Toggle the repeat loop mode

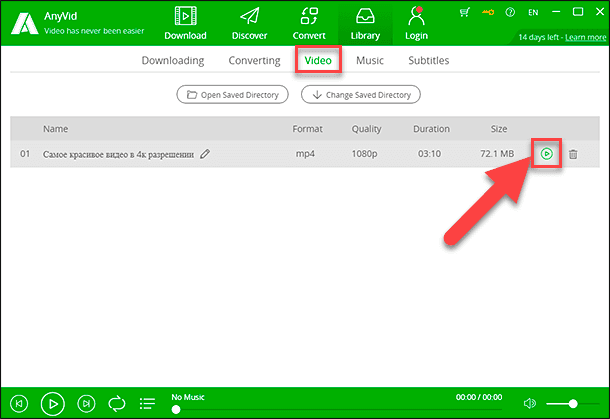pyautogui.click(x=117, y=404)
